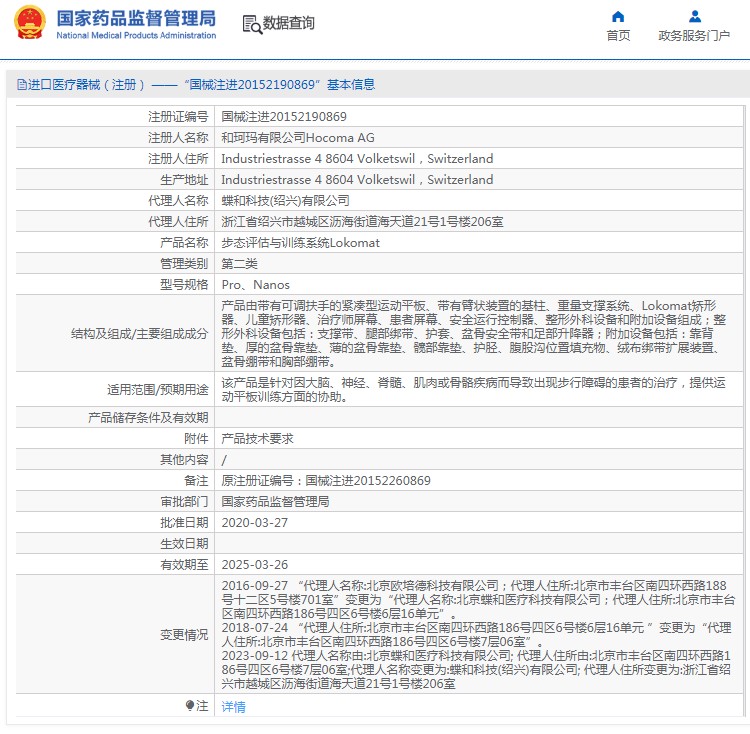Image resolution: width=750 pixels, height=734 pixels.
Task: Open 政务服务门户 text link
Action: pos(694,35)
